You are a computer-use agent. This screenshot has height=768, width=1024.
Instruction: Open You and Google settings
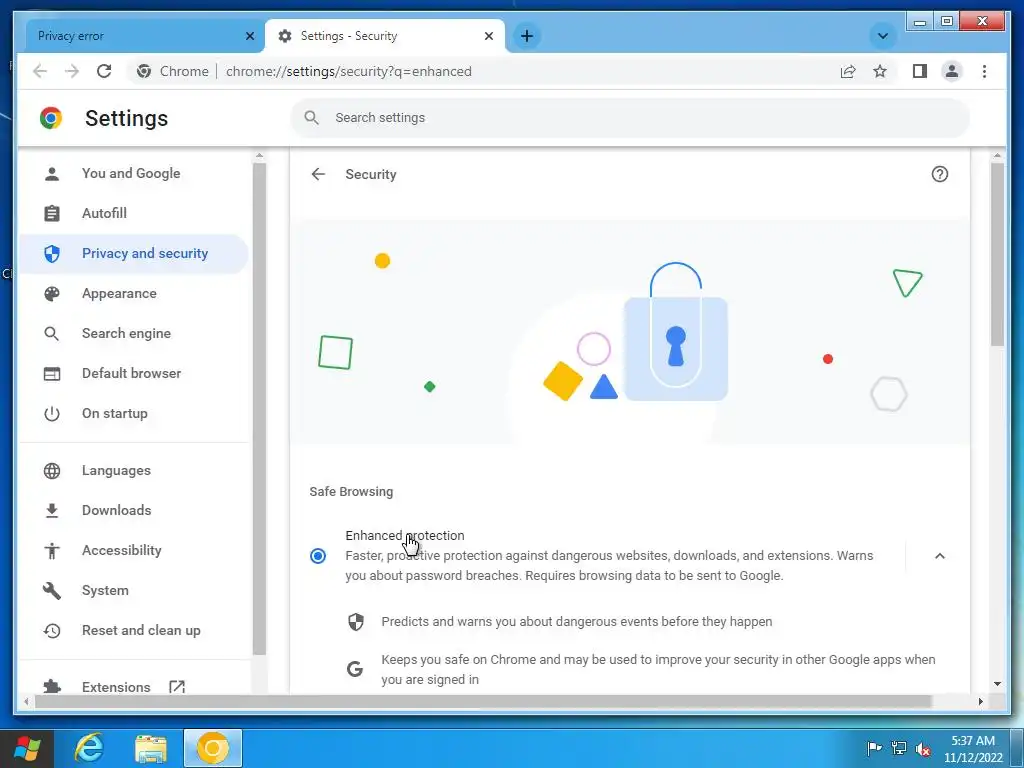[134, 174]
